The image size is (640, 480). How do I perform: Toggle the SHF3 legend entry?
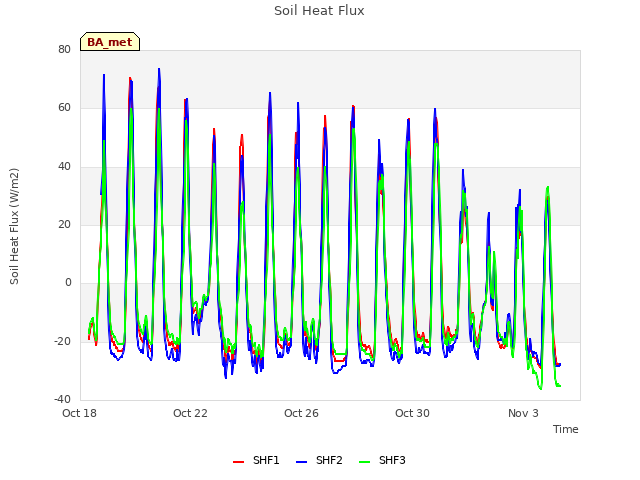click(x=382, y=460)
